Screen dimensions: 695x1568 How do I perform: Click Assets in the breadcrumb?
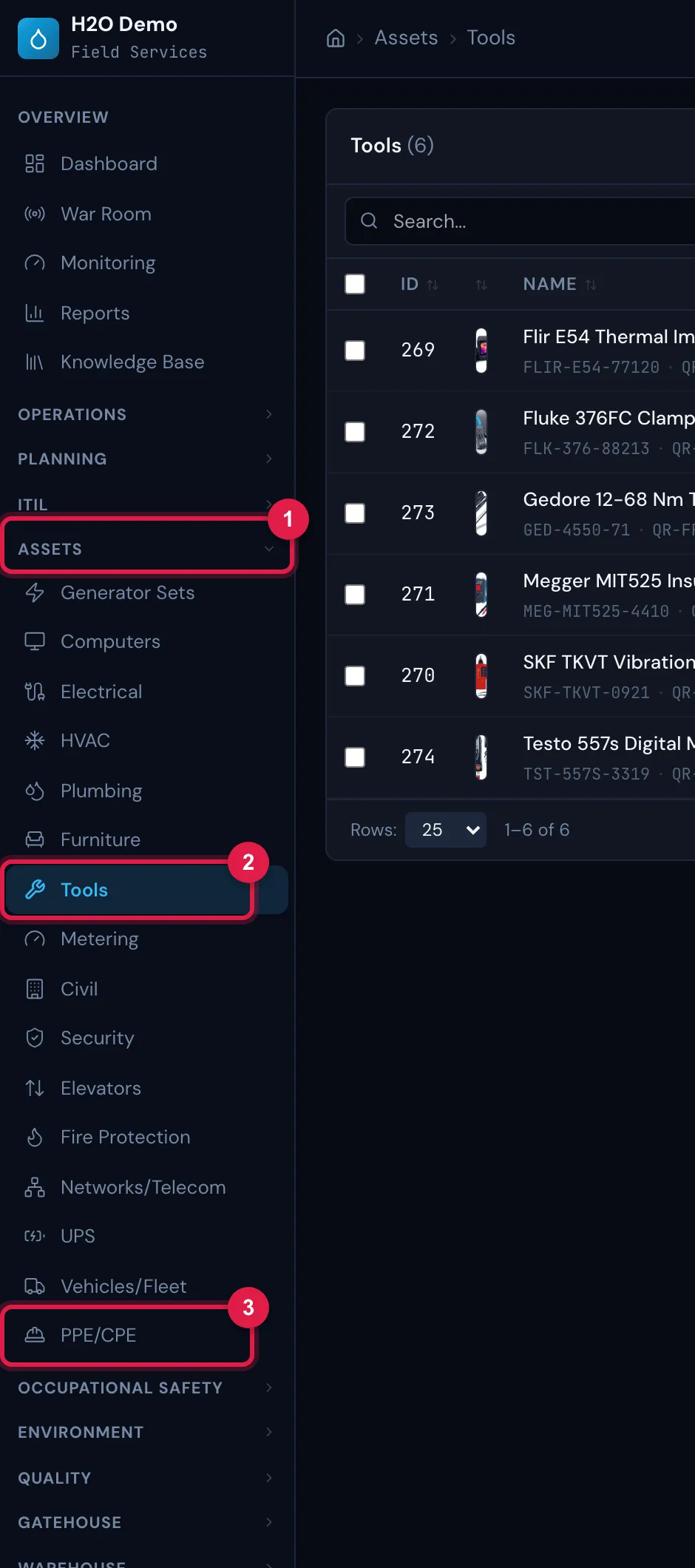[x=406, y=38]
